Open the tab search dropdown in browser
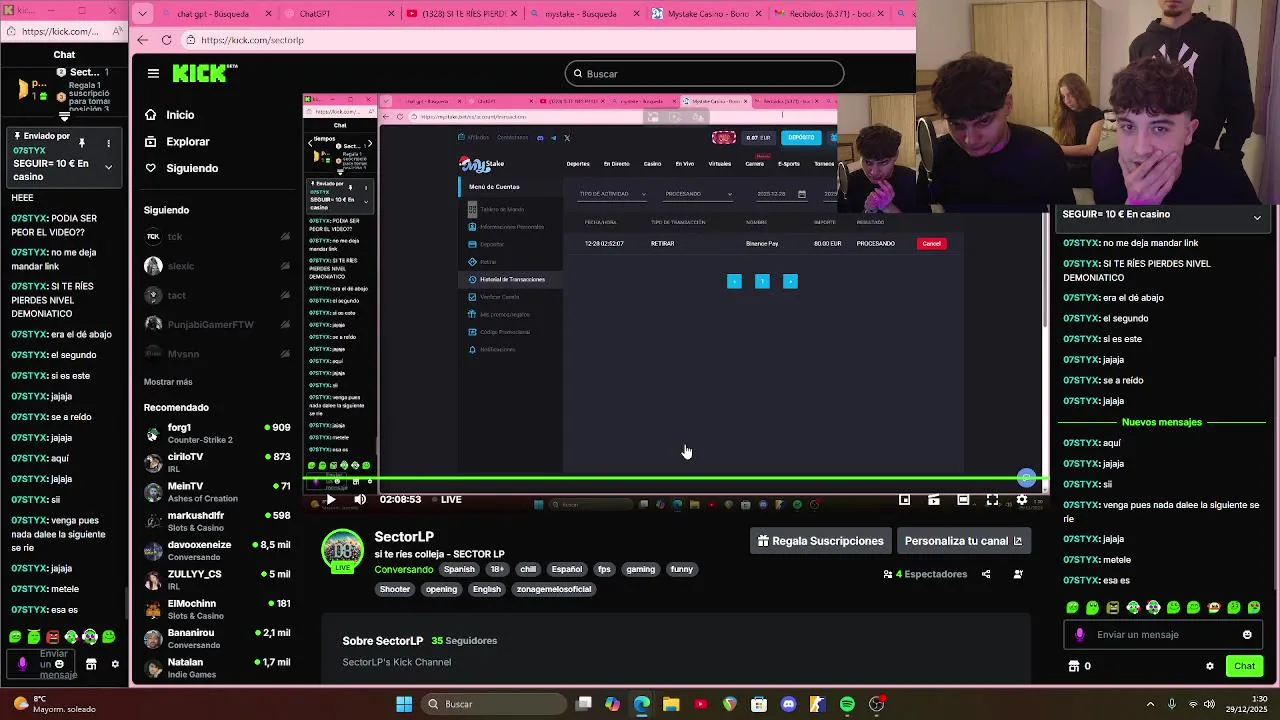Screen dimensions: 1280x720 click(x=142, y=14)
